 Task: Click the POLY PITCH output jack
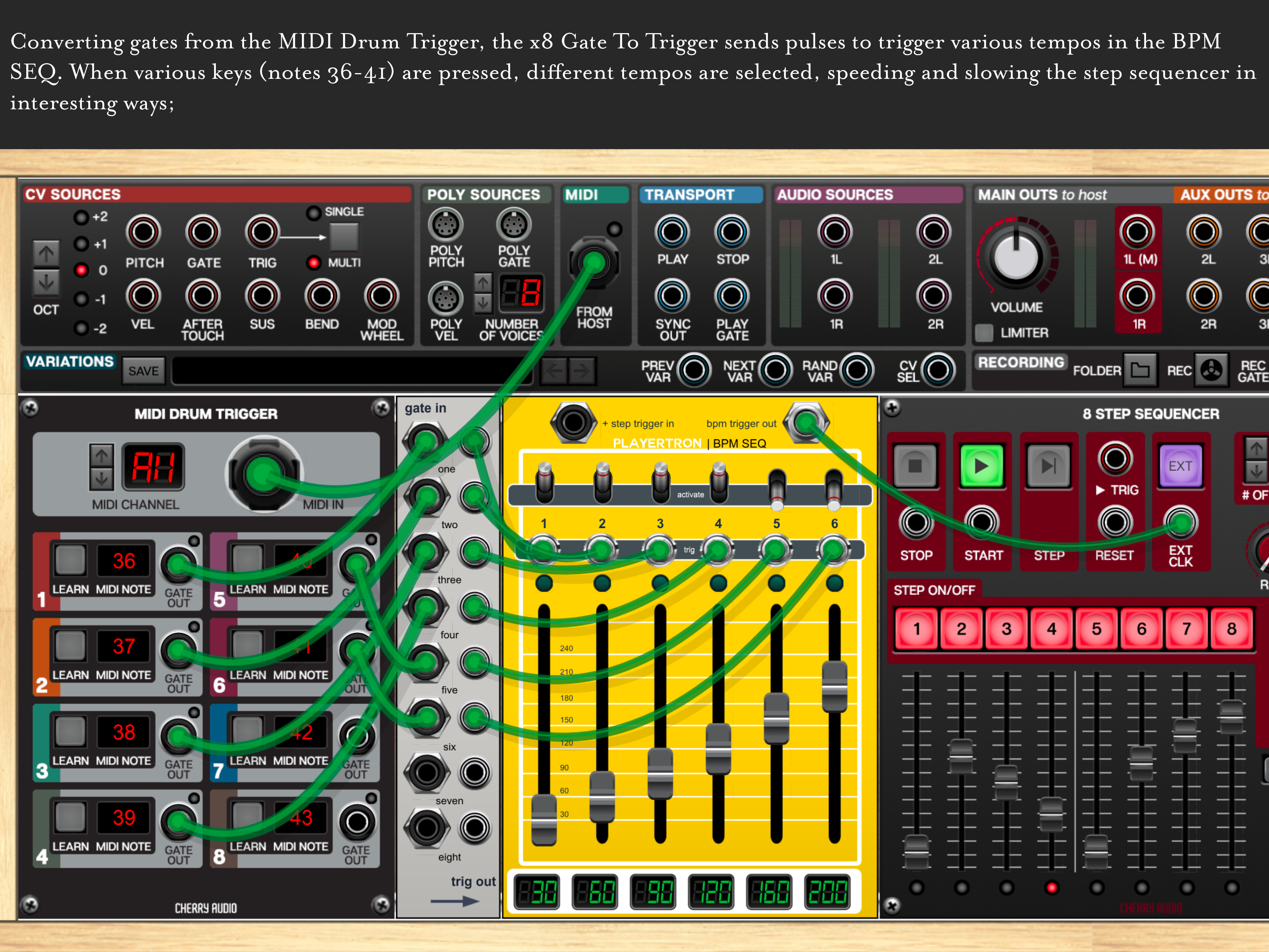click(446, 225)
